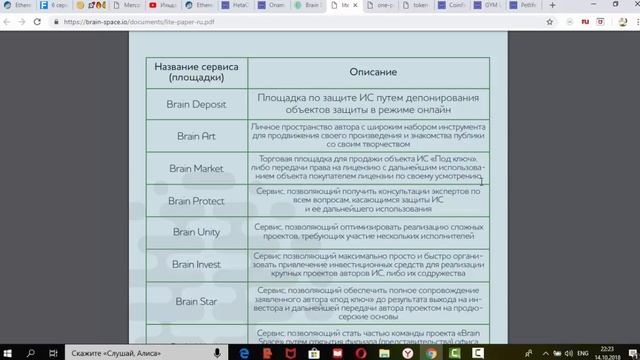Switch to the 'token' document tab
The height and width of the screenshot is (360, 640).
(416, 5)
